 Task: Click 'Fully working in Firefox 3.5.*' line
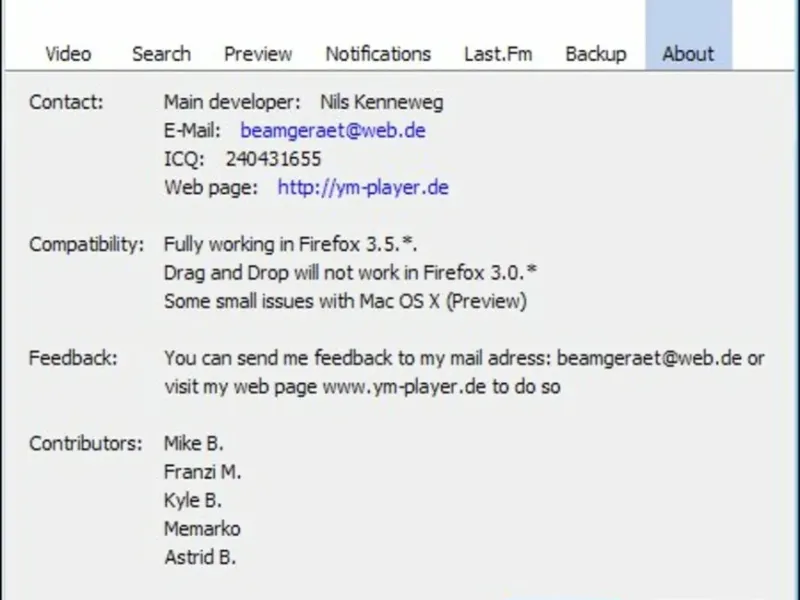pyautogui.click(x=290, y=244)
